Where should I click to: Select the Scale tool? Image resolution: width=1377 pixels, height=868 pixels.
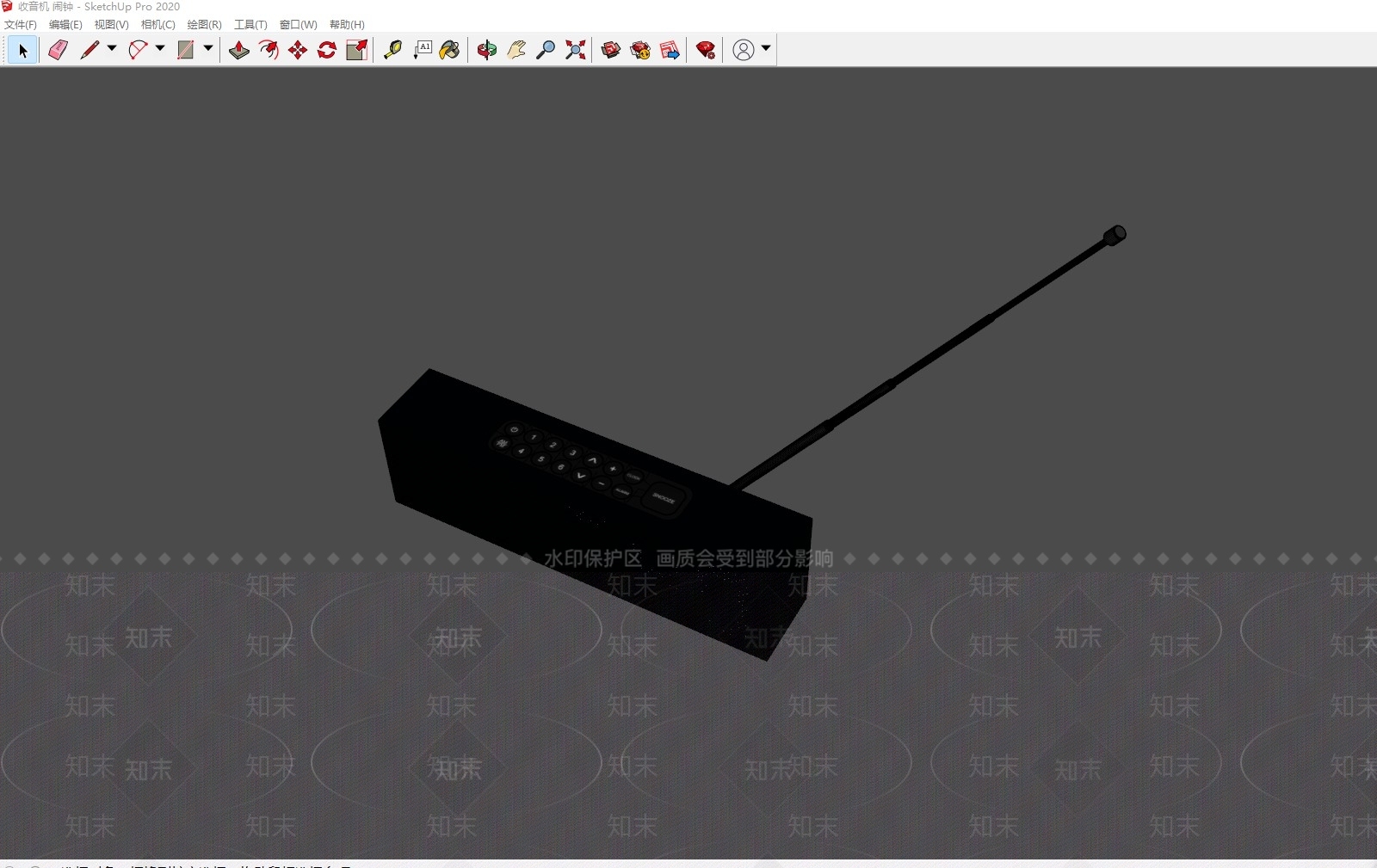point(356,50)
